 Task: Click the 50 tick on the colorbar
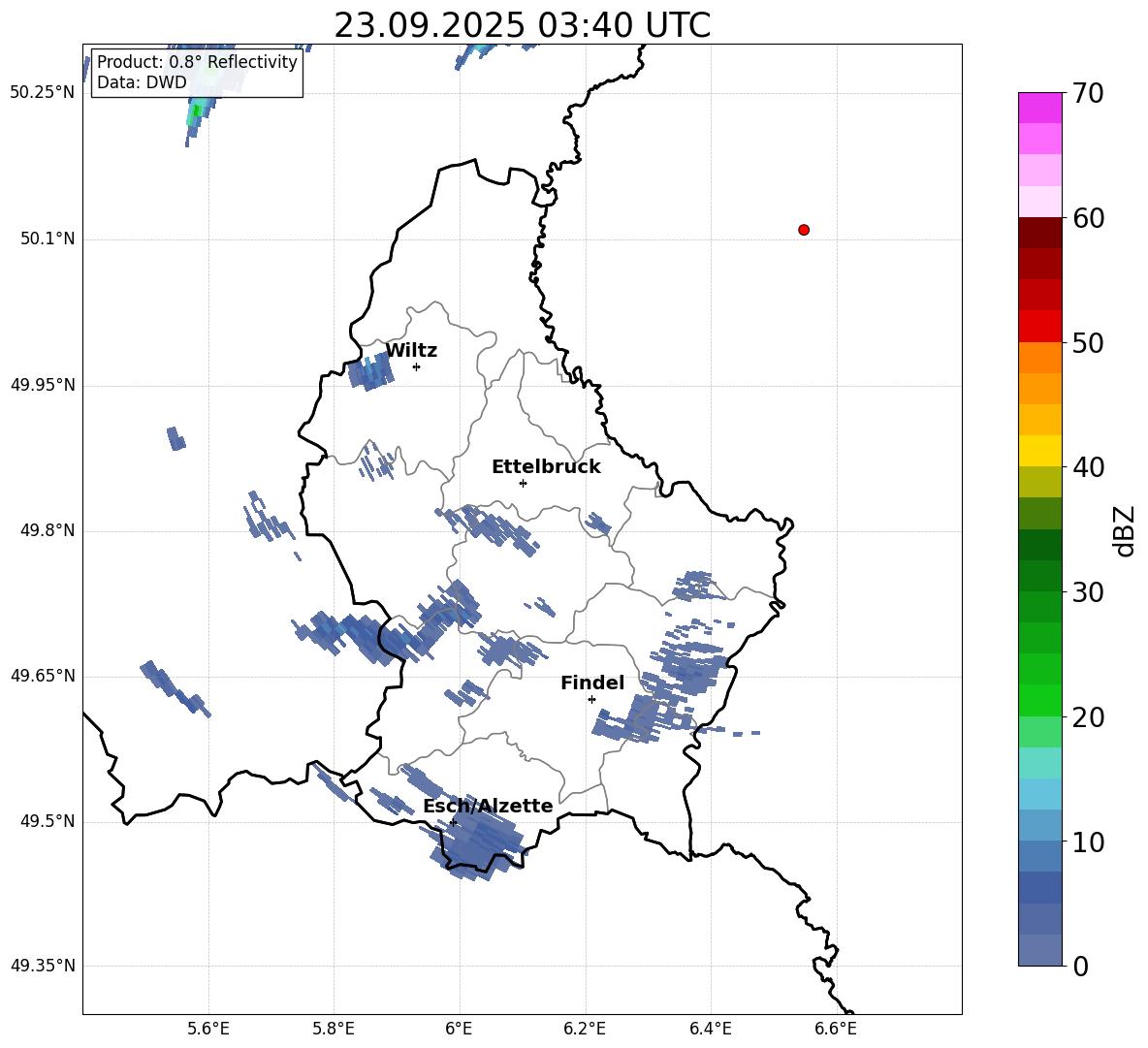pos(1088,342)
